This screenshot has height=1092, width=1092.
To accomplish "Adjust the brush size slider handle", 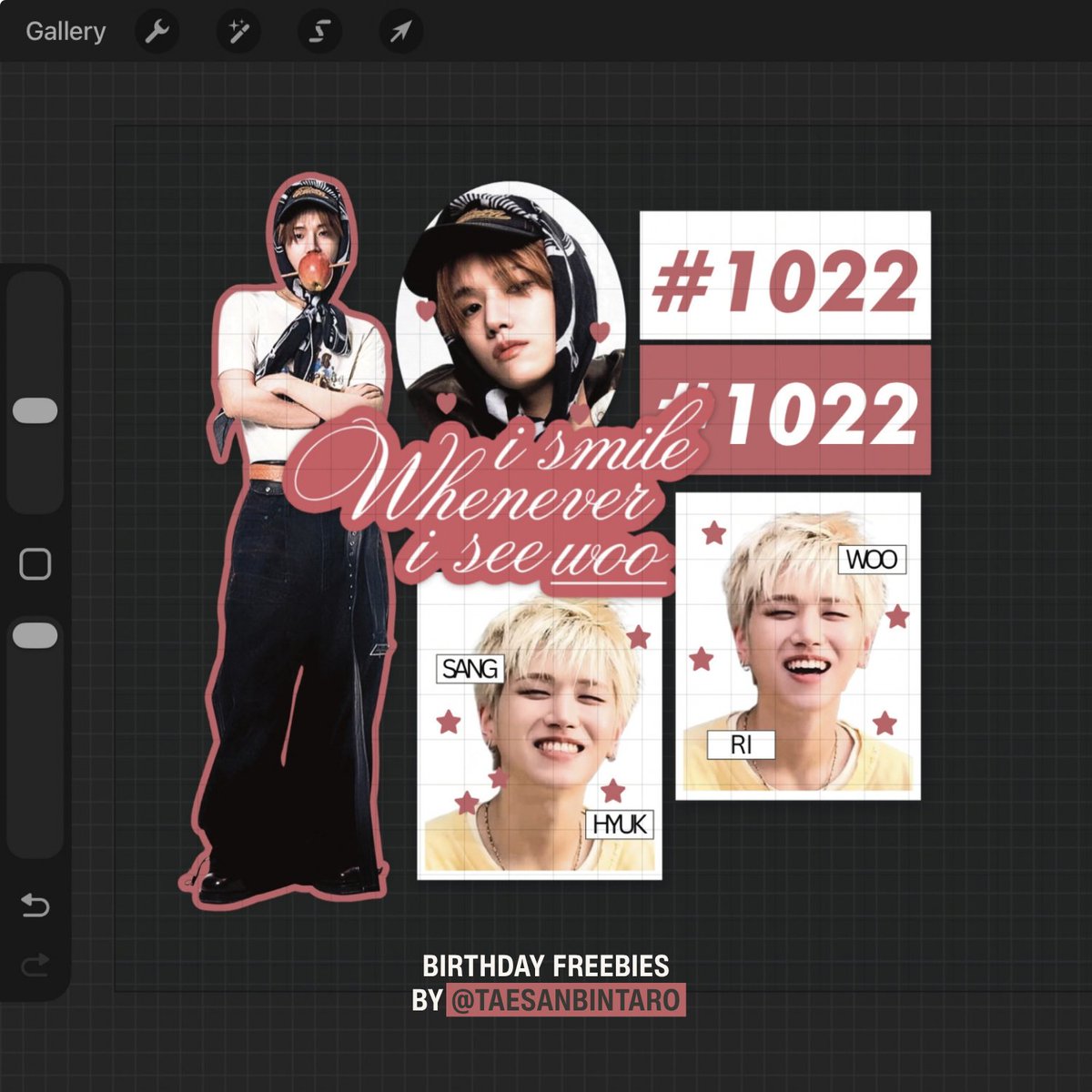I will [35, 410].
